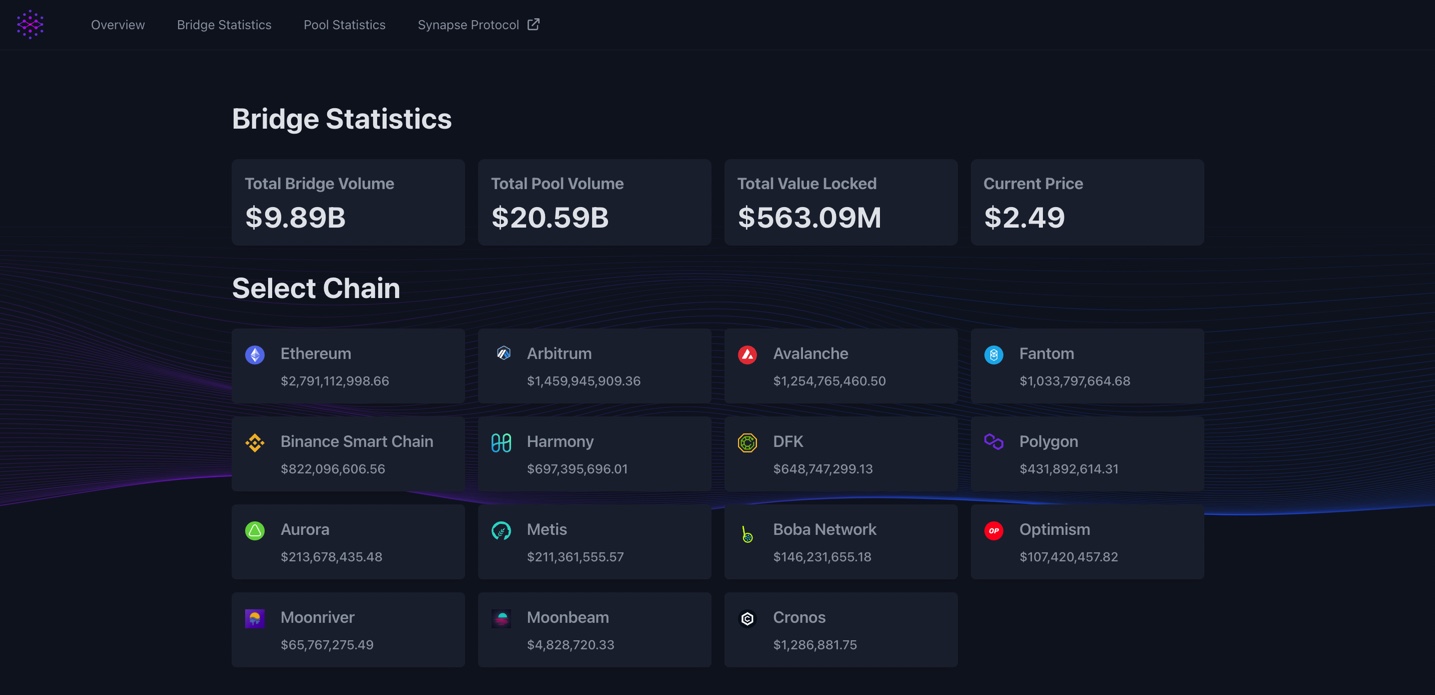Pick the Harmony chain name
The image size is (1435, 695).
[560, 442]
